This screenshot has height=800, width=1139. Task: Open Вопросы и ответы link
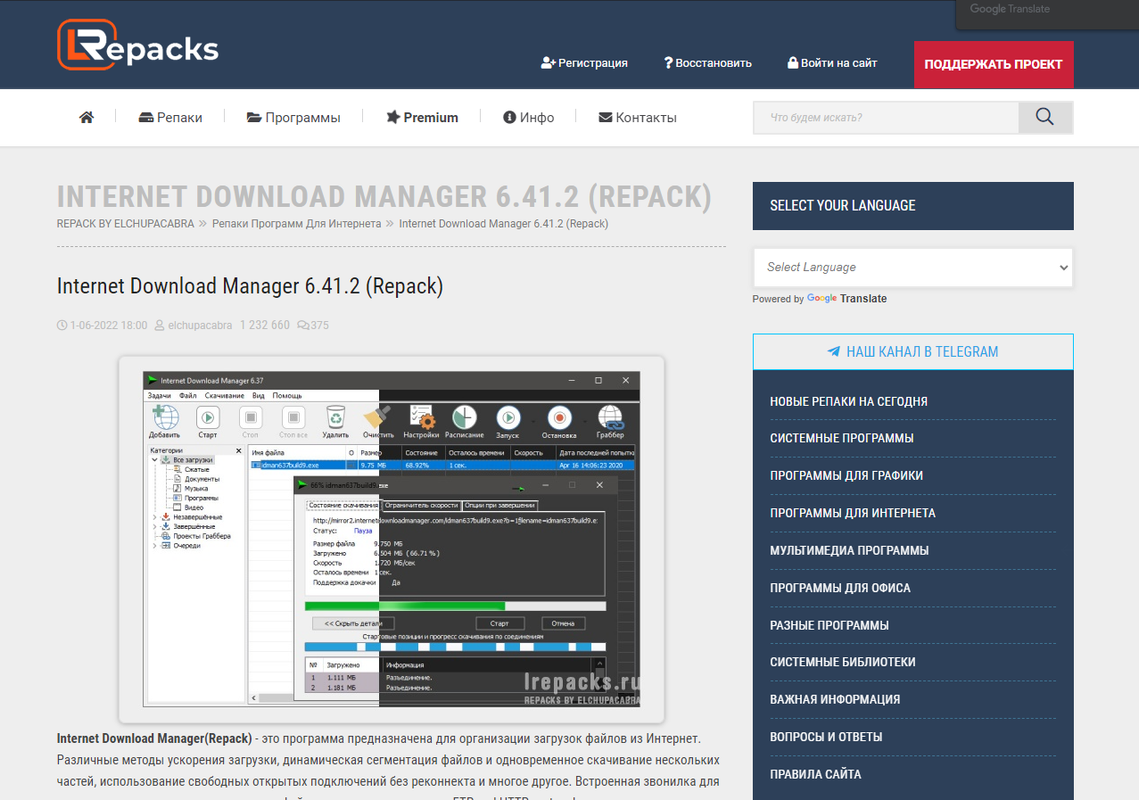[x=826, y=737]
